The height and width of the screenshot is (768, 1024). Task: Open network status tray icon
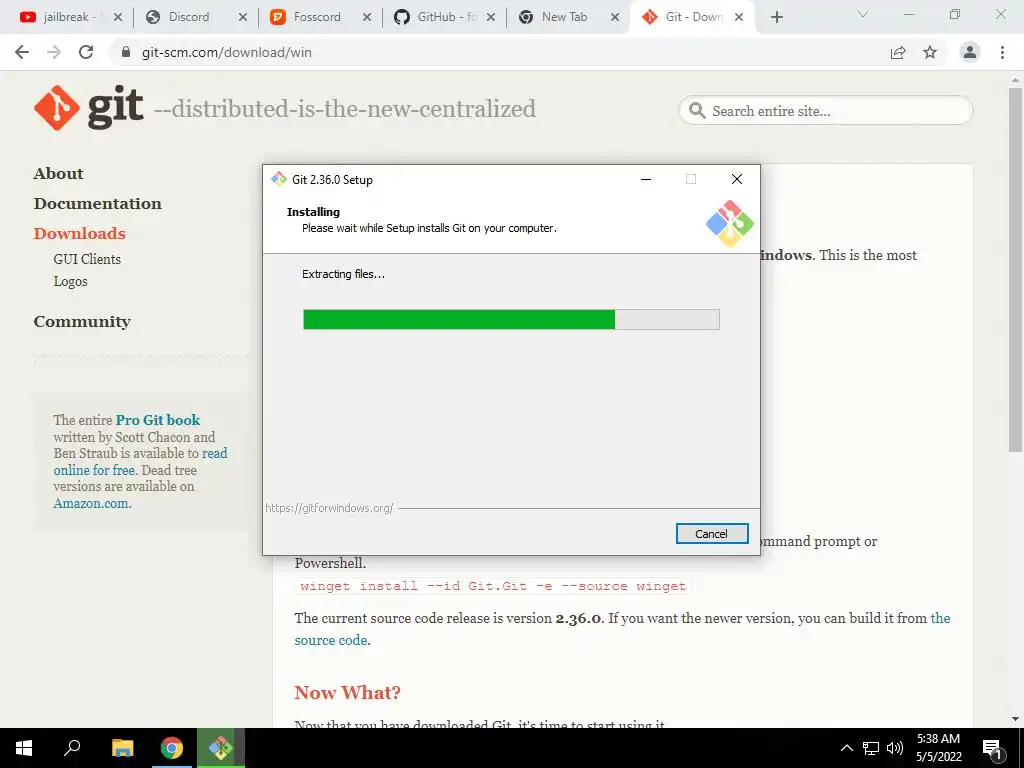pyautogui.click(x=871, y=748)
